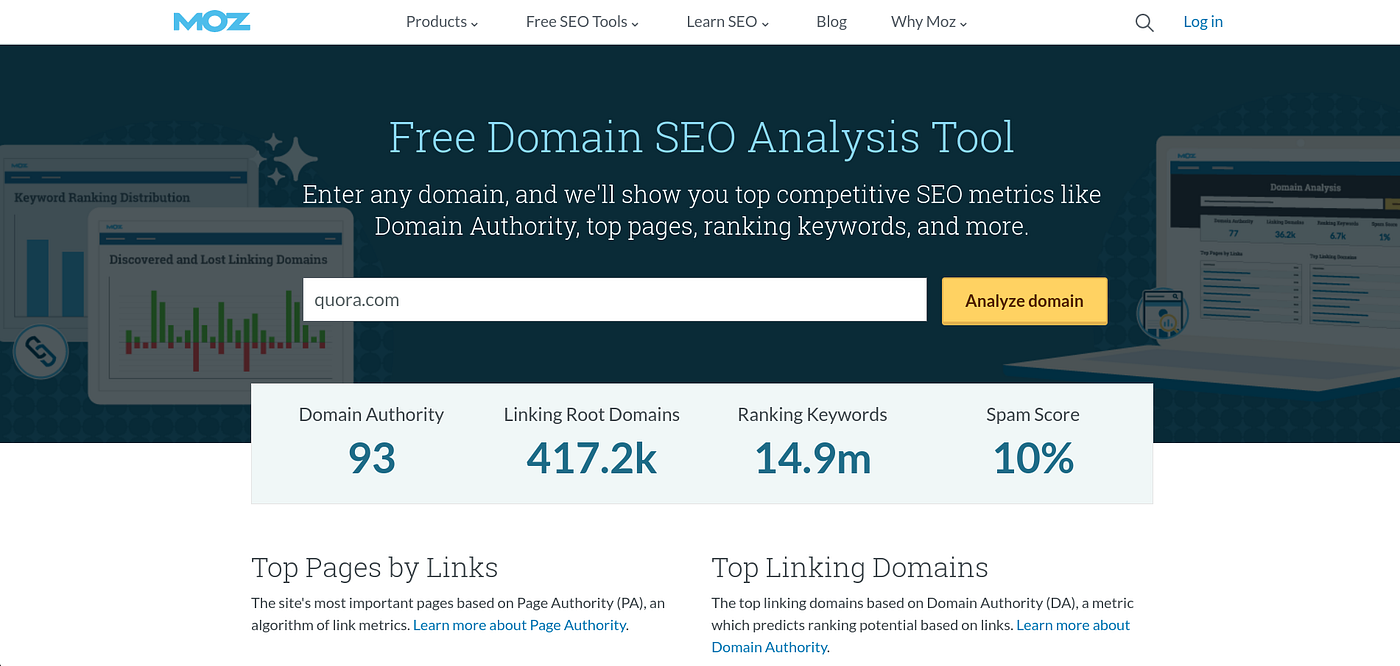Click the Top Pages by Links heading

pyautogui.click(x=374, y=568)
